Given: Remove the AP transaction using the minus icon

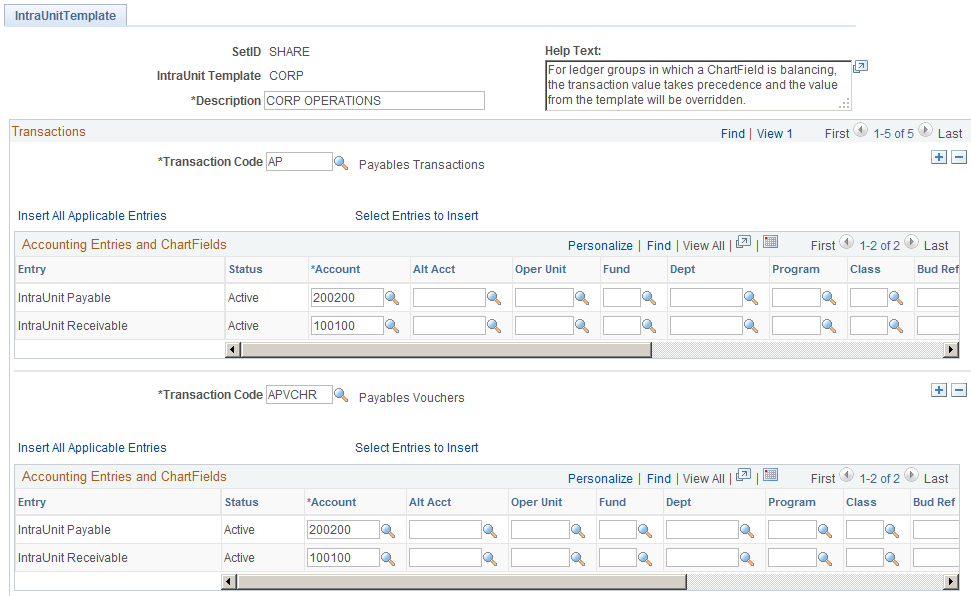Looking at the screenshot, I should pyautogui.click(x=958, y=156).
